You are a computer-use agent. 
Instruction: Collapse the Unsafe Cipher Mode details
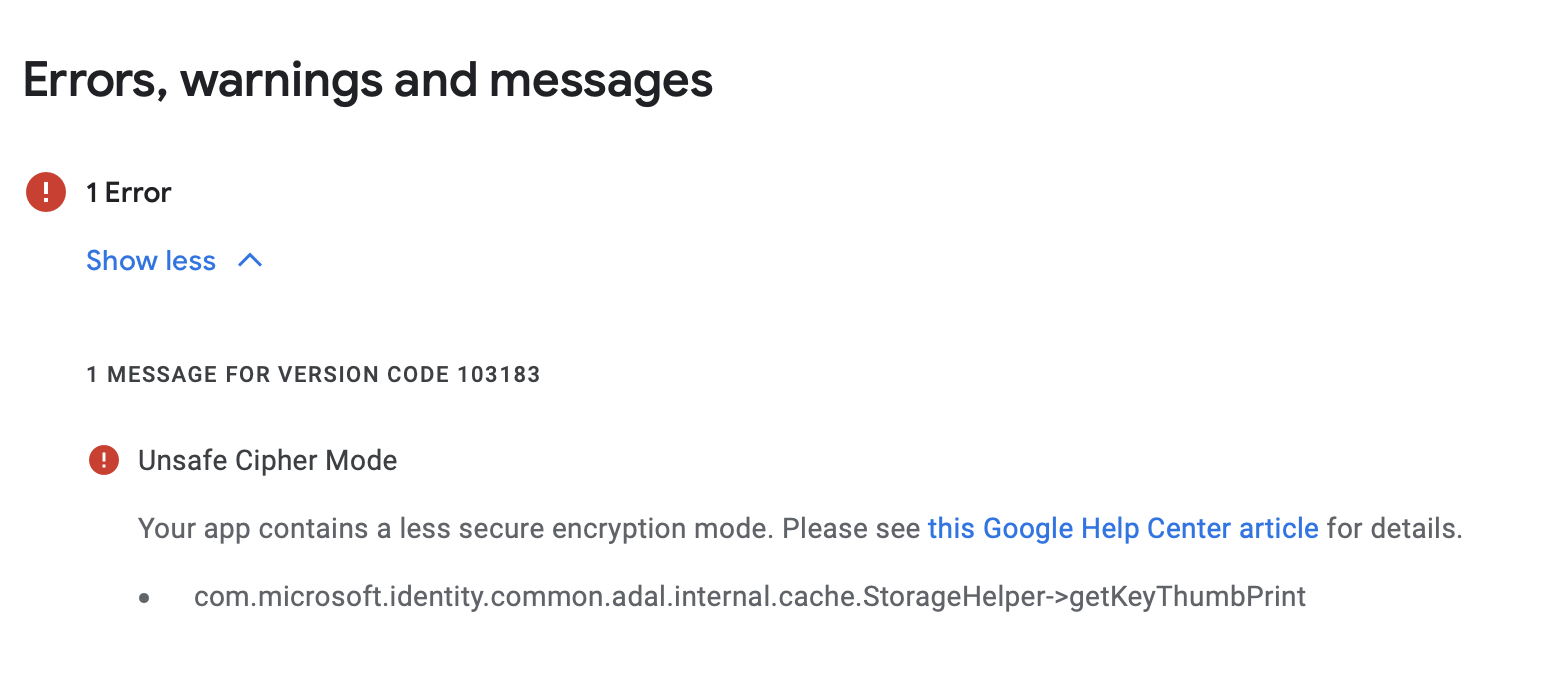151,260
